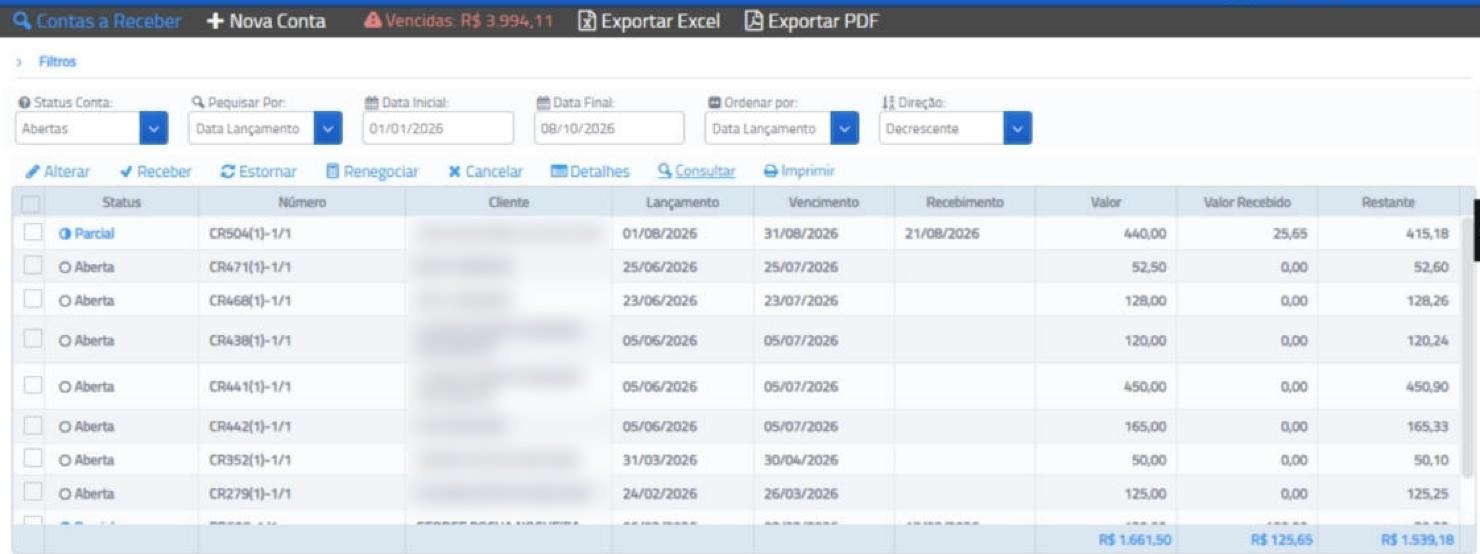The width and height of the screenshot is (1480, 554).
Task: Click the Exportar Excel file icon
Action: 588,21
